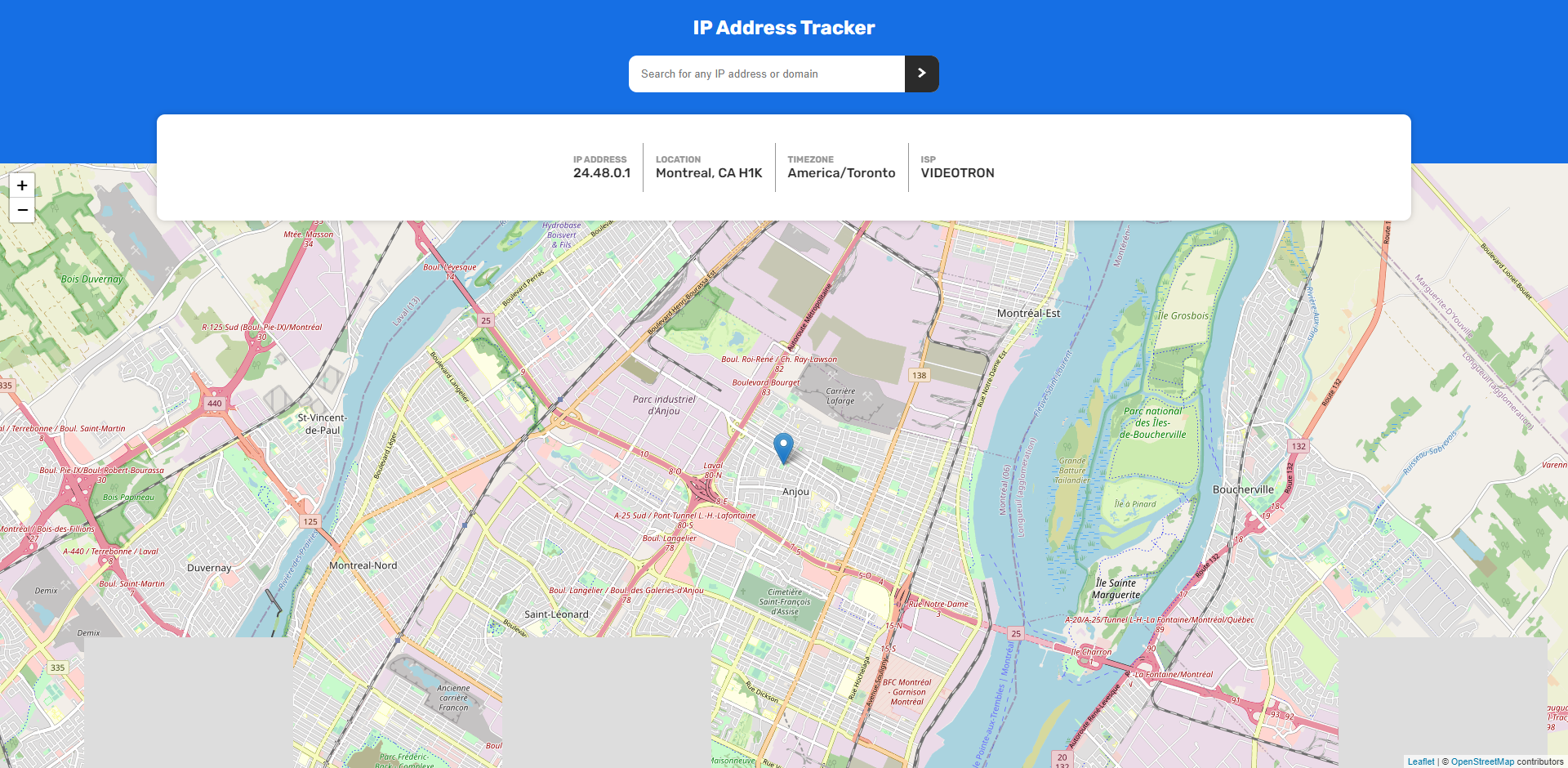Click the Route 440 highway shield

pyautogui.click(x=214, y=404)
